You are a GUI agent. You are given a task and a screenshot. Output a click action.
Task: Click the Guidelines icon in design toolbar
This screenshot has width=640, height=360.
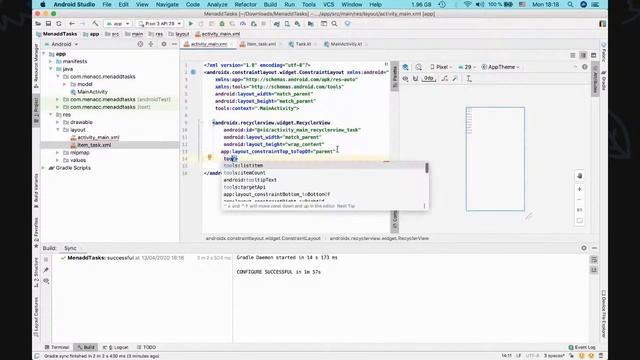(x=469, y=78)
